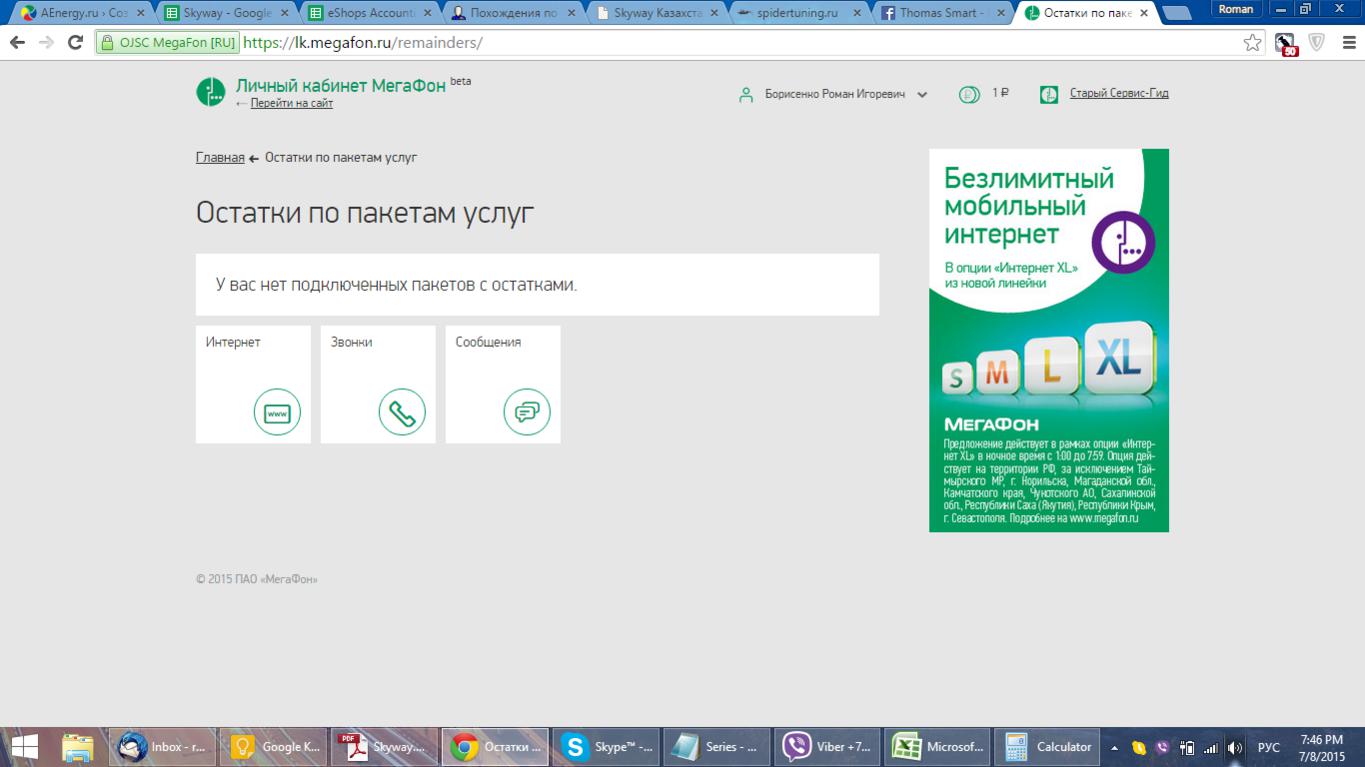Click the OJSC MegaFon security certificate badge
Viewport: 1365px width, 767px height.
click(x=167, y=43)
